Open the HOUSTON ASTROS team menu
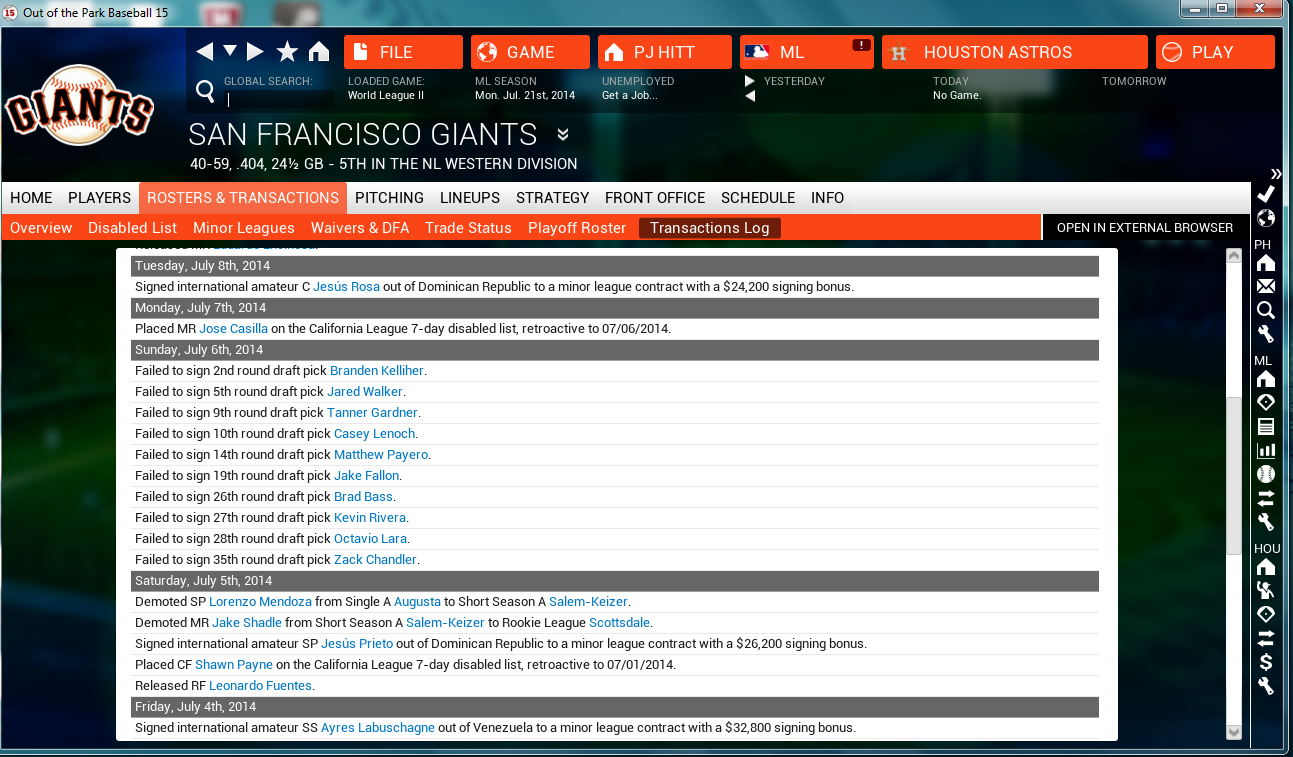This screenshot has height=757, width=1293. coord(1015,52)
